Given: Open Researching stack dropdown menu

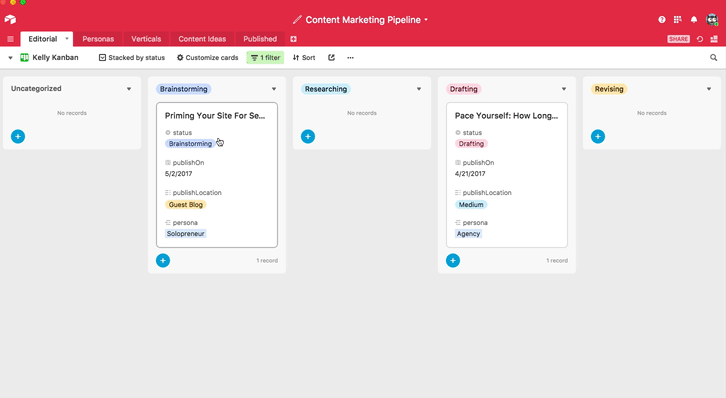Looking at the screenshot, I should (x=419, y=89).
